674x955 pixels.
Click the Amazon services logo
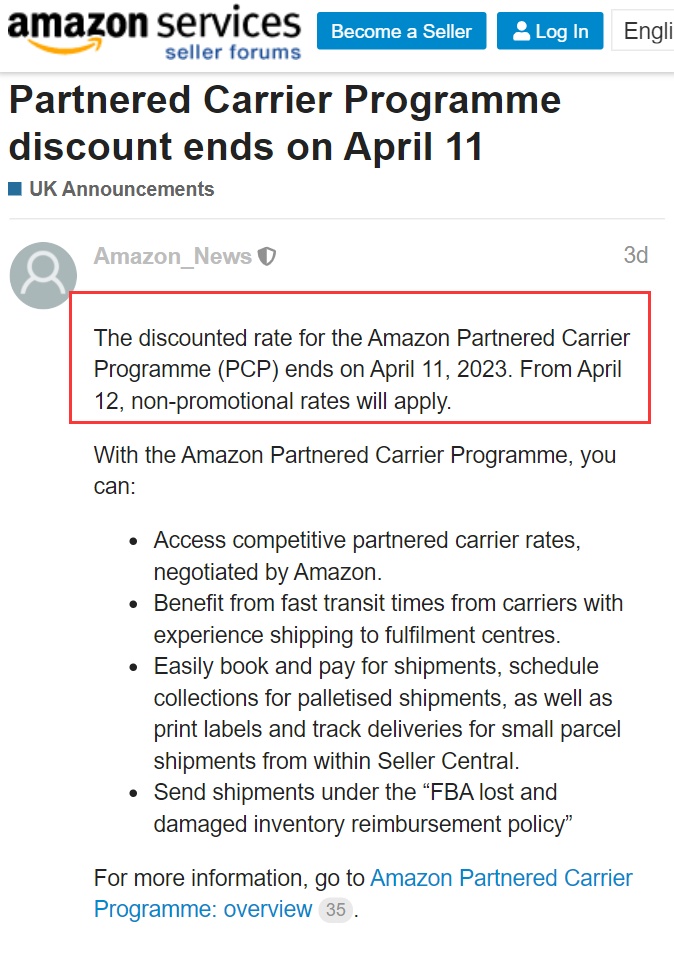click(154, 32)
